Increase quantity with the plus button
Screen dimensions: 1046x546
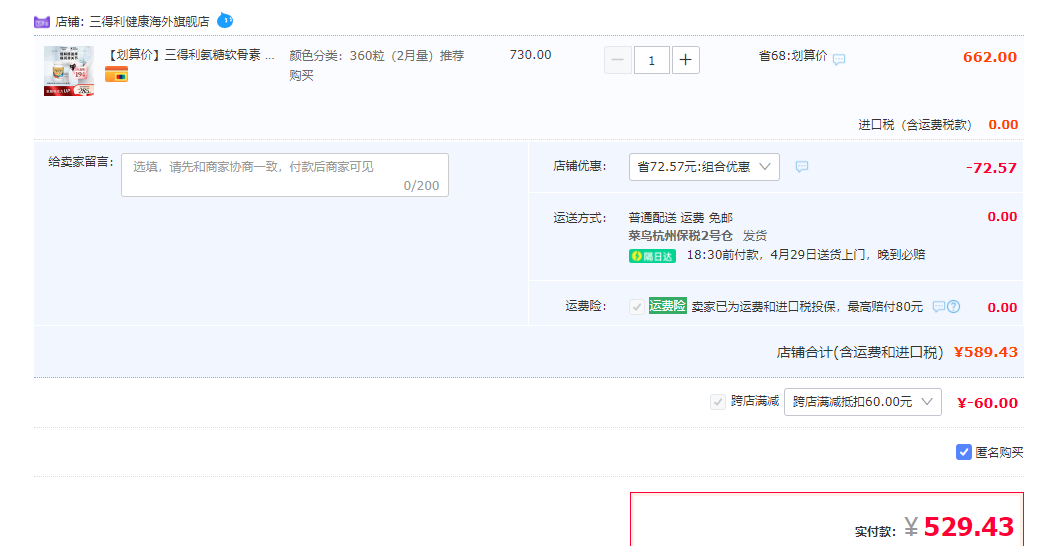(685, 60)
